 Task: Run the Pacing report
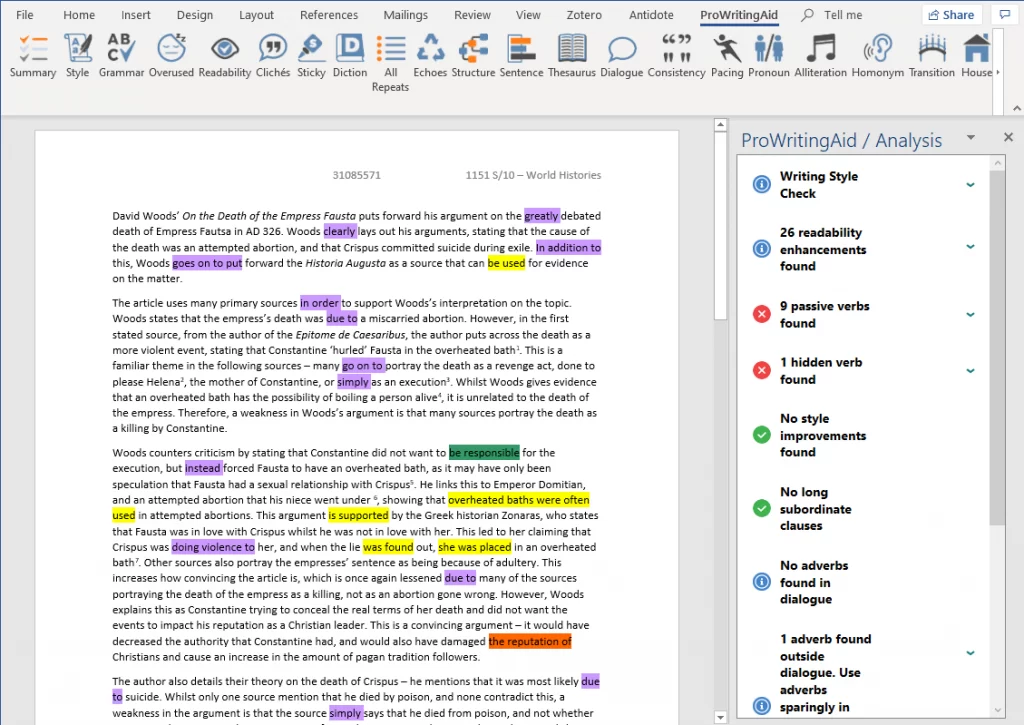point(727,57)
